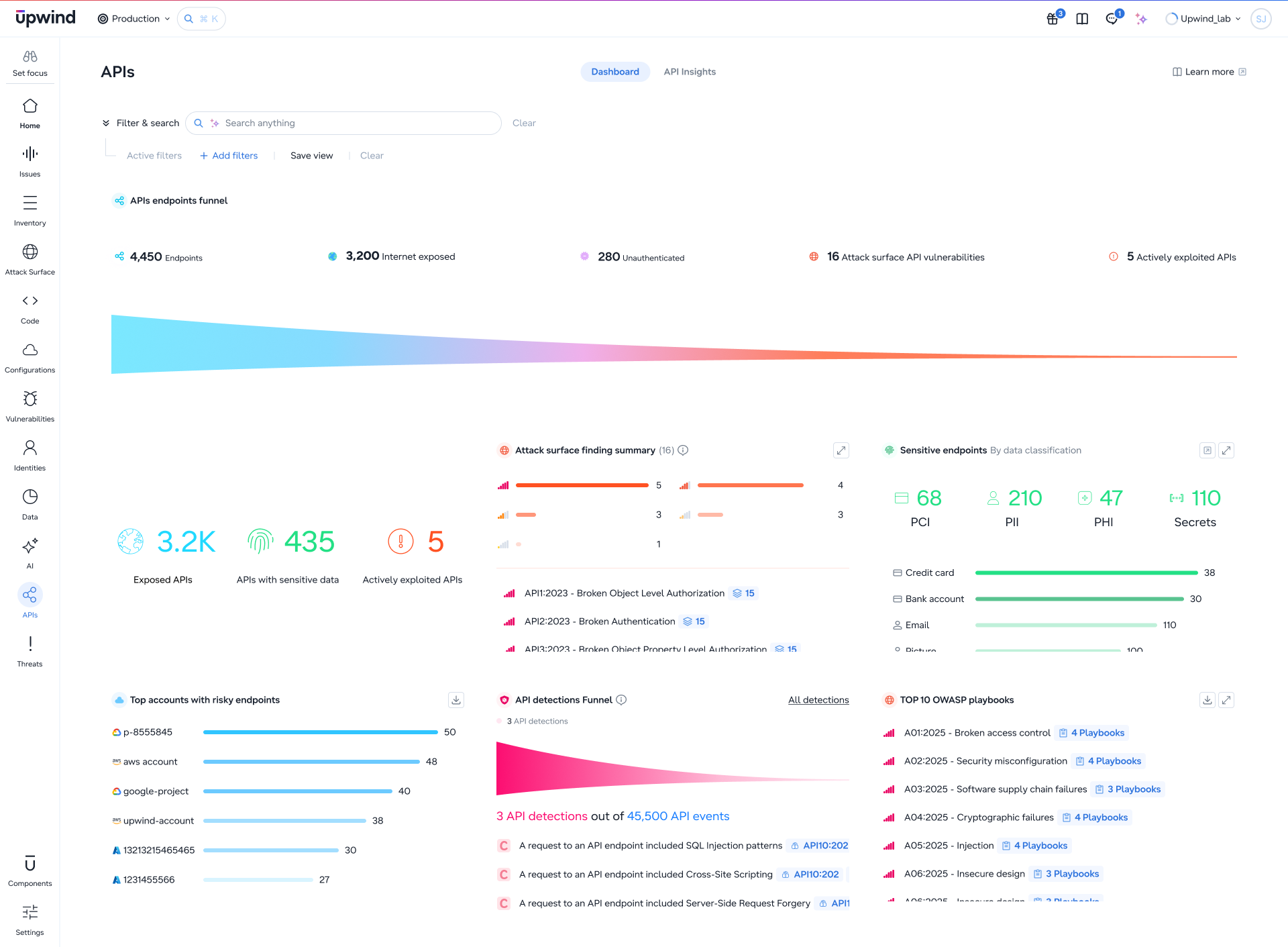The height and width of the screenshot is (947, 1288).
Task: Click in the Search anything field
Action: coord(343,123)
